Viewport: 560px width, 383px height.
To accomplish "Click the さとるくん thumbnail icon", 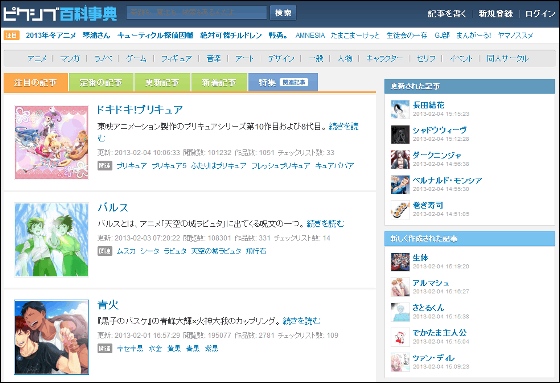I will [400, 312].
